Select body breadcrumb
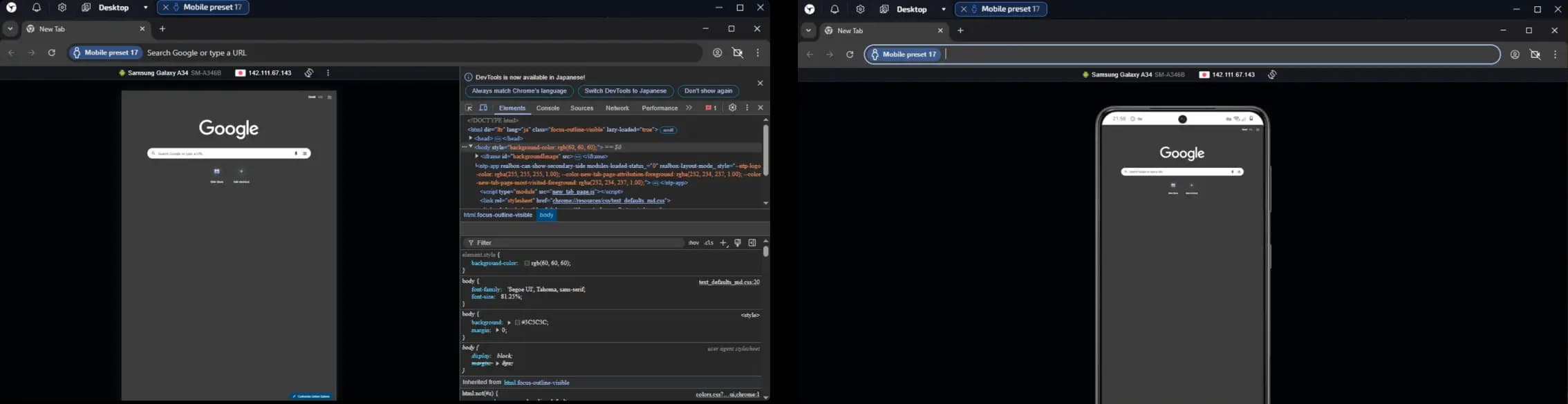 pyautogui.click(x=547, y=215)
